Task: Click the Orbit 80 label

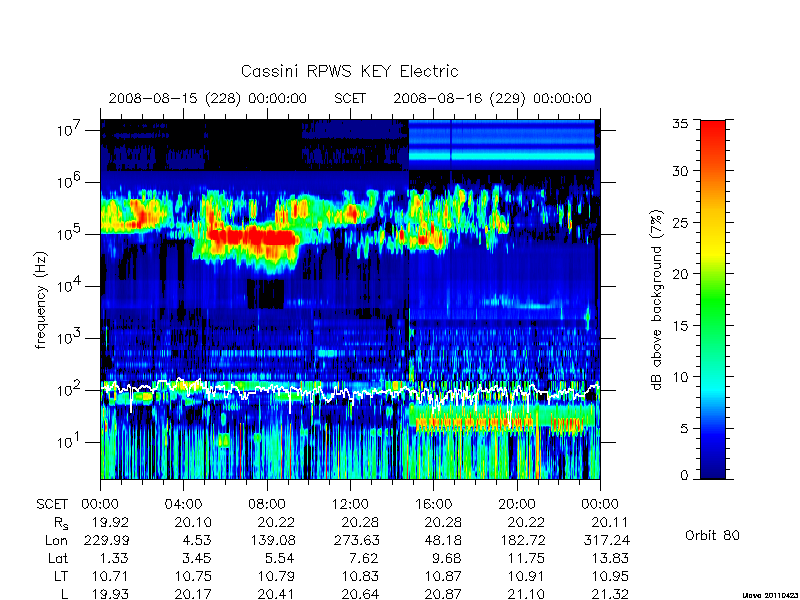Action: click(x=712, y=535)
